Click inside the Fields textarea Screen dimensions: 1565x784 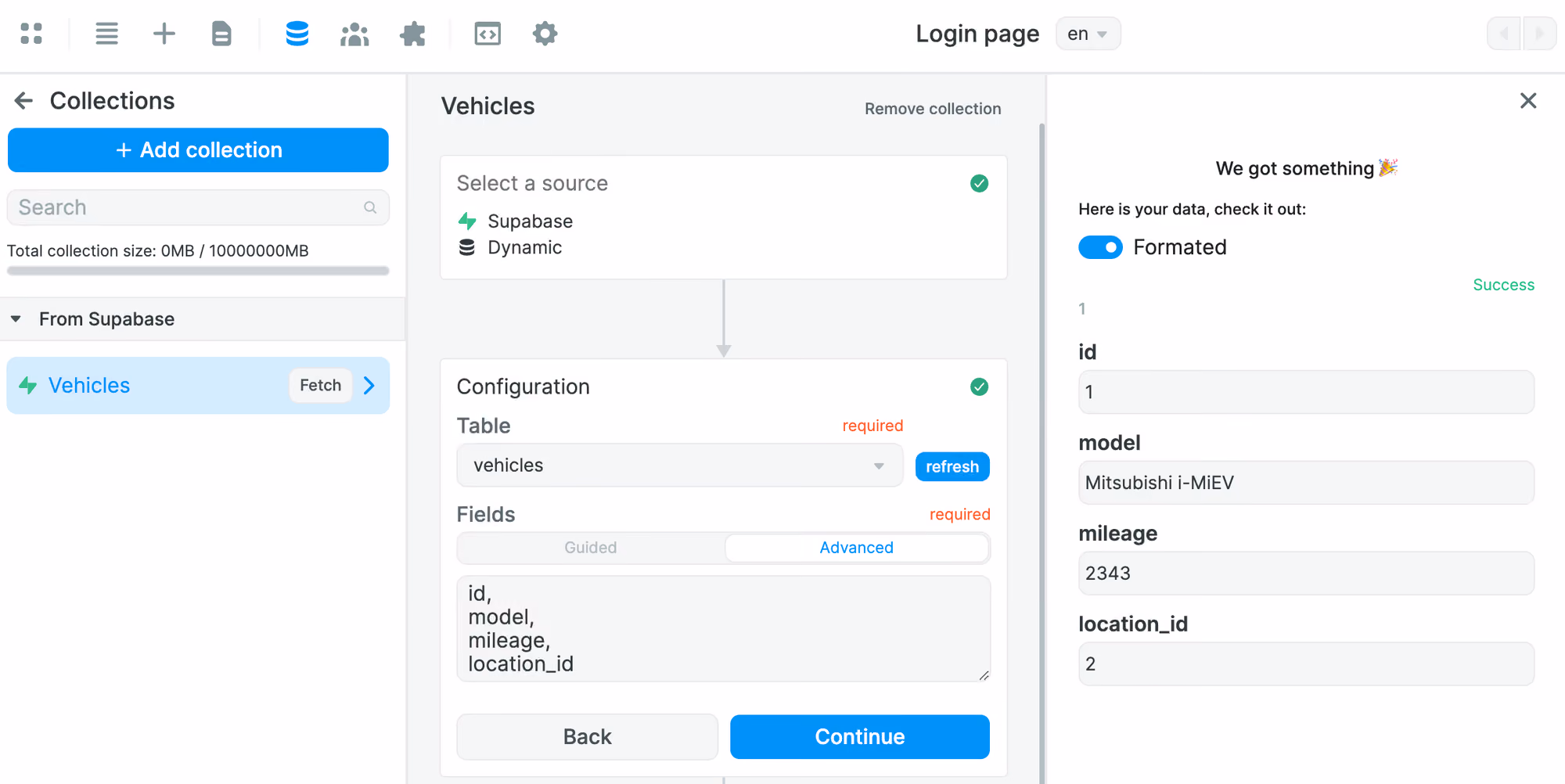pyautogui.click(x=724, y=629)
